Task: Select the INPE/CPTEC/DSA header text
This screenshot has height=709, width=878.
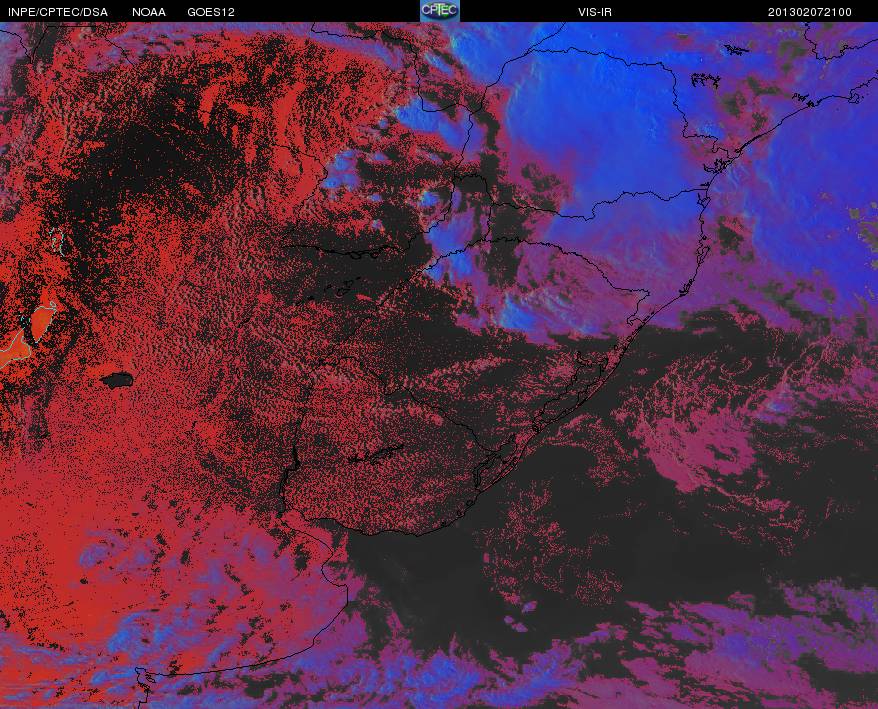Action: [x=58, y=12]
